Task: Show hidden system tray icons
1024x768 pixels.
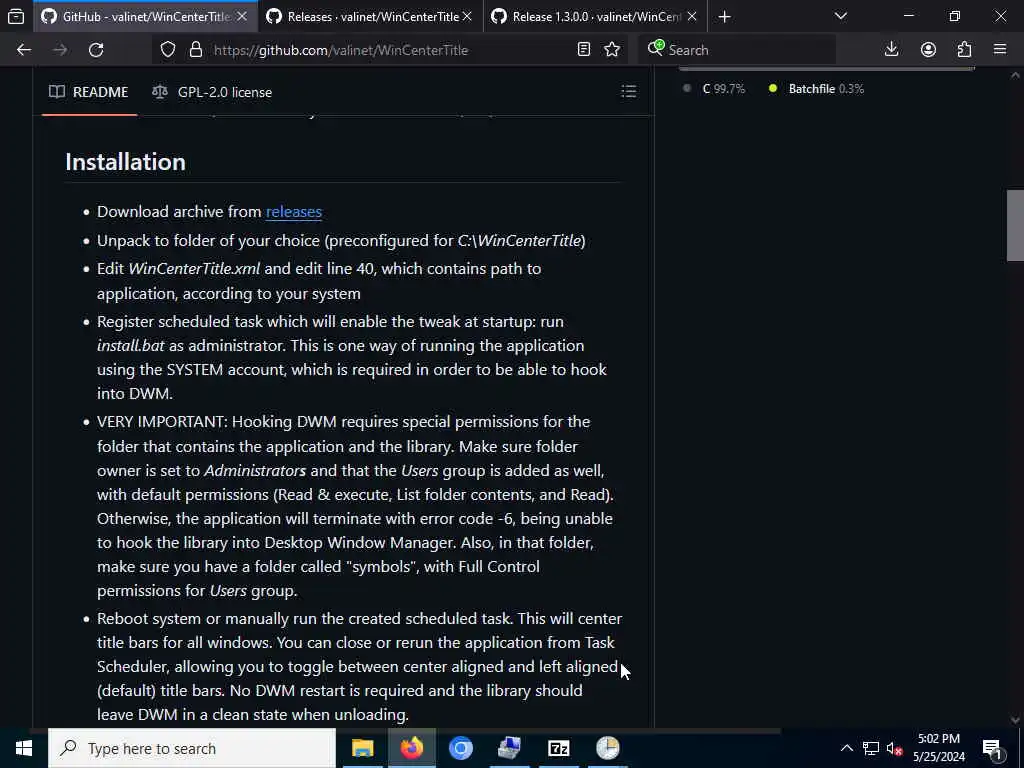Action: click(846, 748)
